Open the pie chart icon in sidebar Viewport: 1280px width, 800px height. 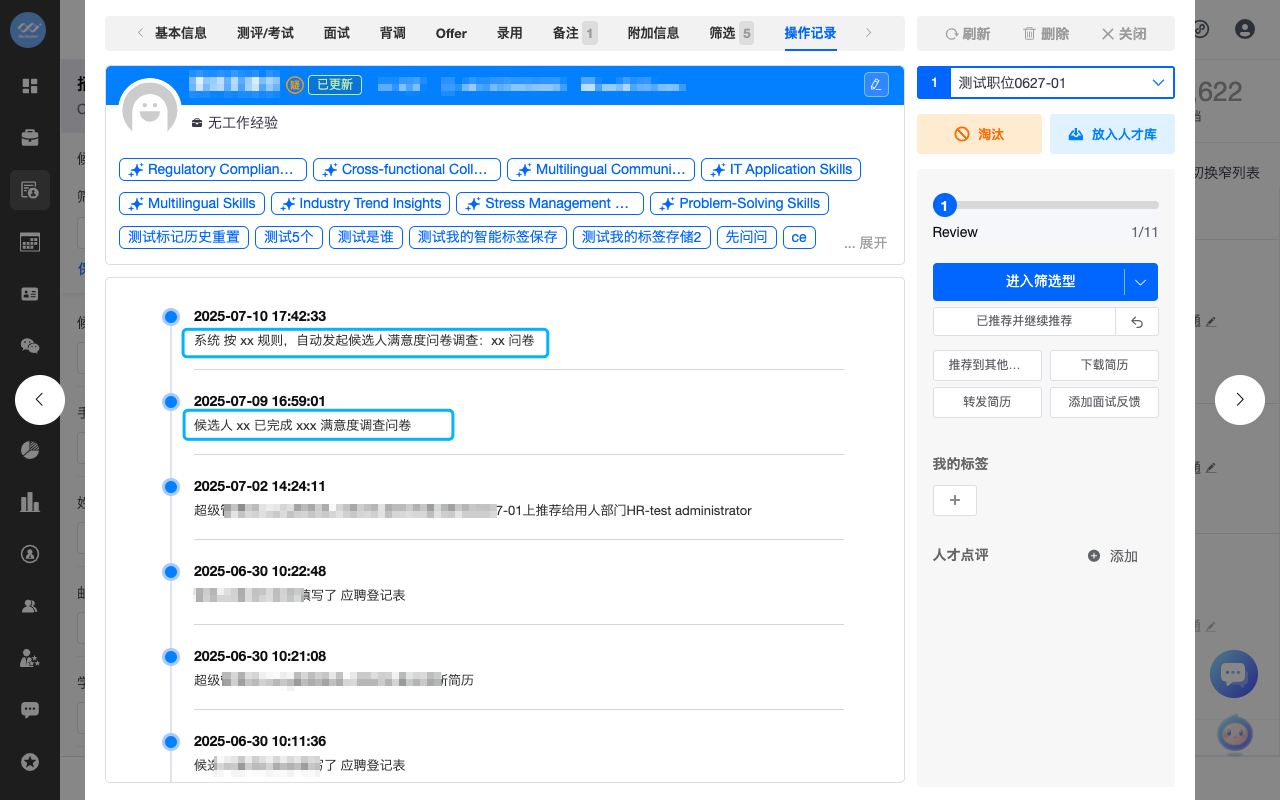pos(30,449)
